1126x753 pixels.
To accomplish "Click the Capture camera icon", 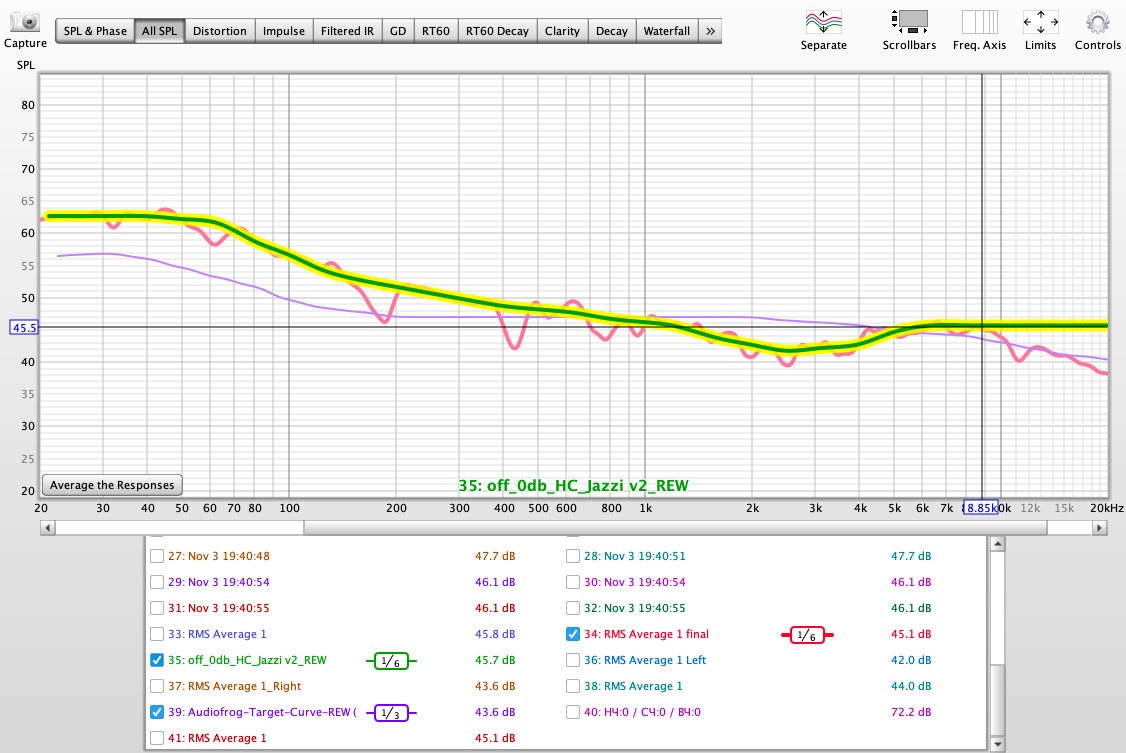I will pyautogui.click(x=26, y=22).
